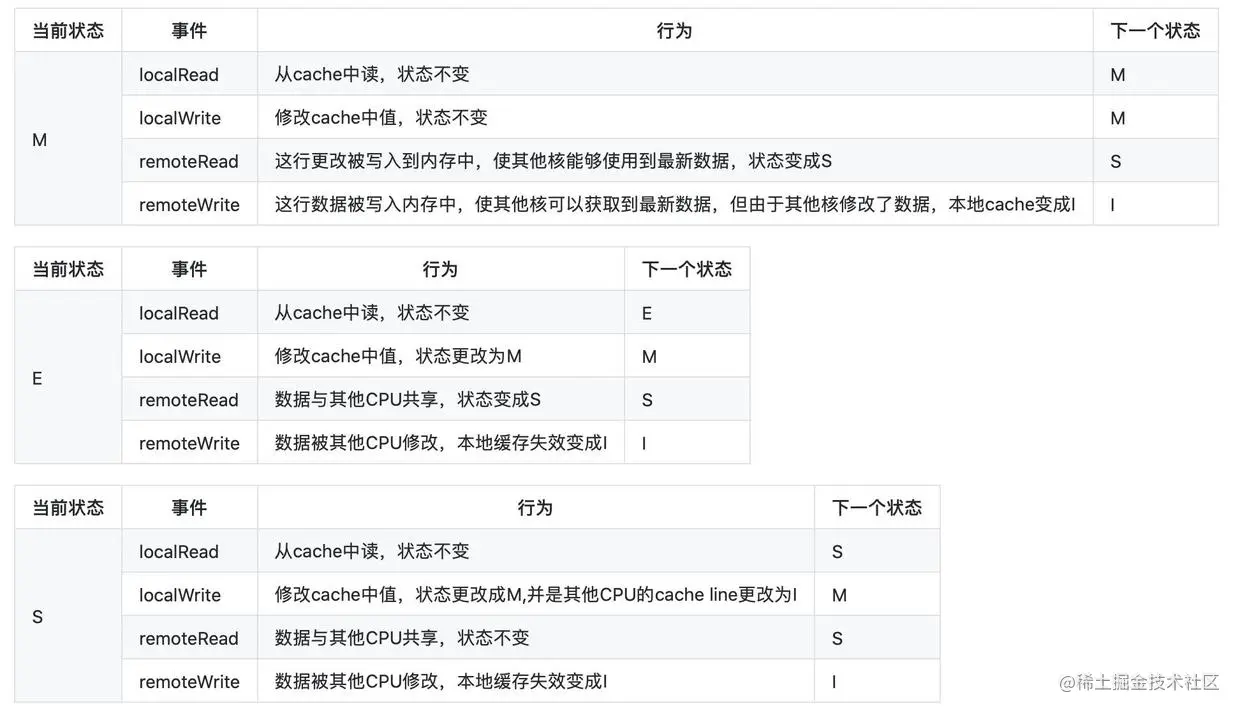1240x713 pixels.
Task: Select the "下一个状态" header of the M-state table
Action: point(1155,31)
